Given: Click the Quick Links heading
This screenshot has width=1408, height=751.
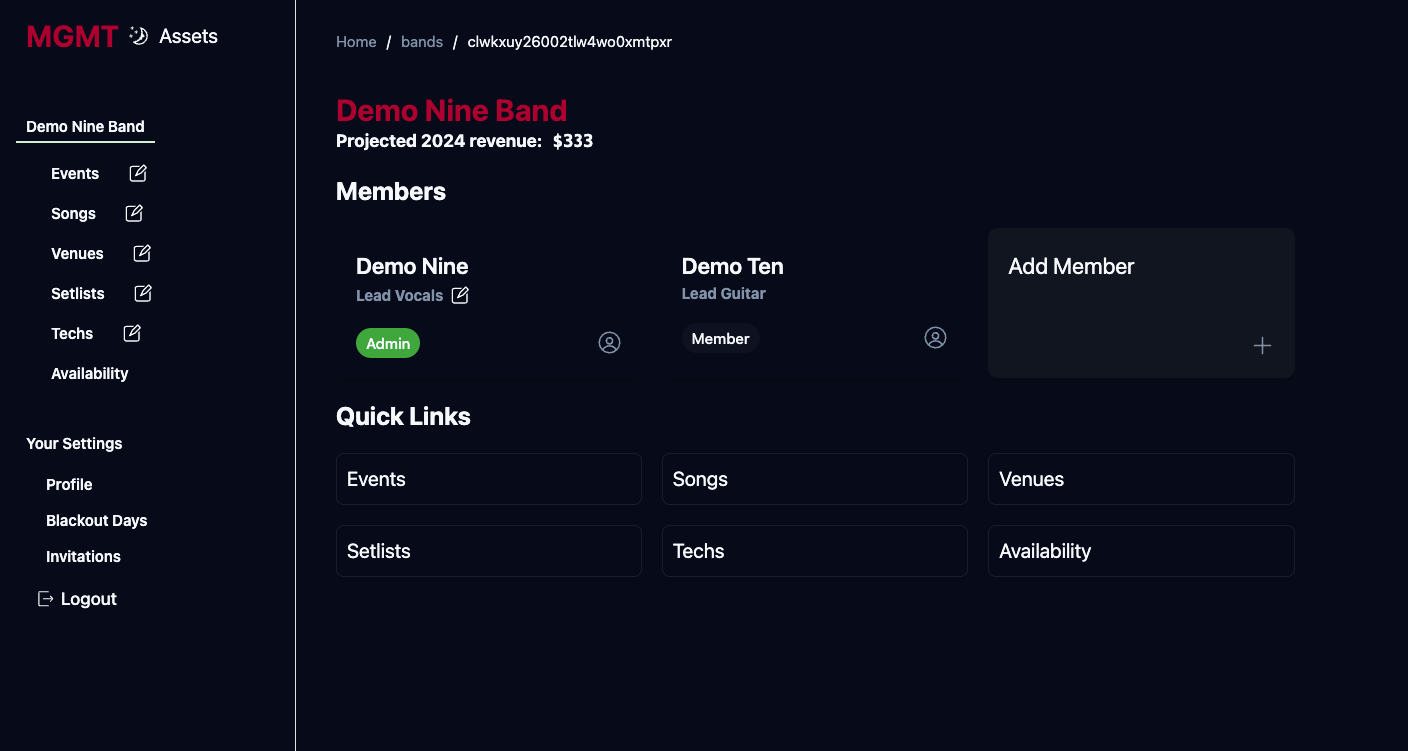Looking at the screenshot, I should (403, 417).
